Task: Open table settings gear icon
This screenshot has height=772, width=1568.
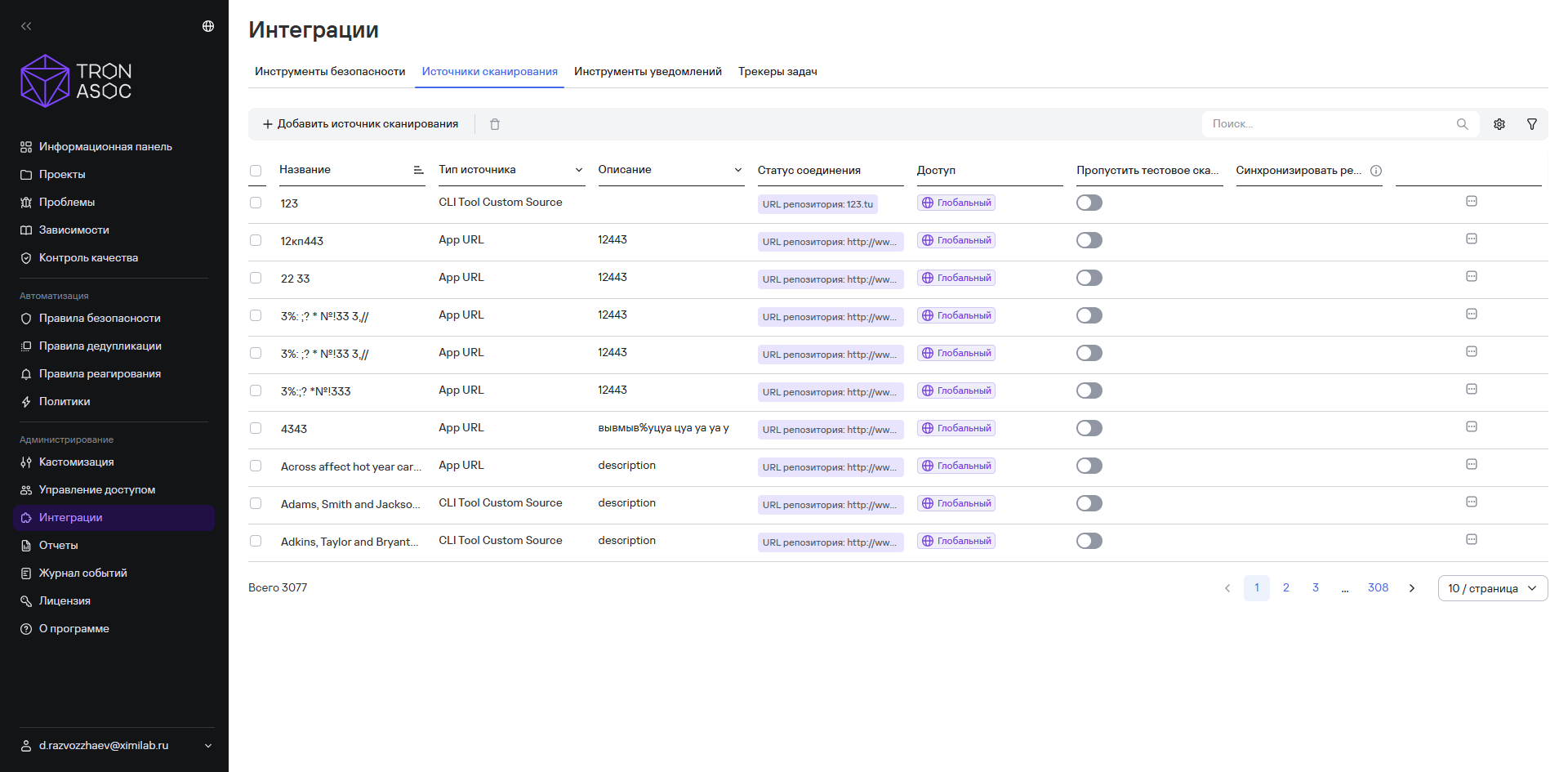Action: click(x=1499, y=124)
